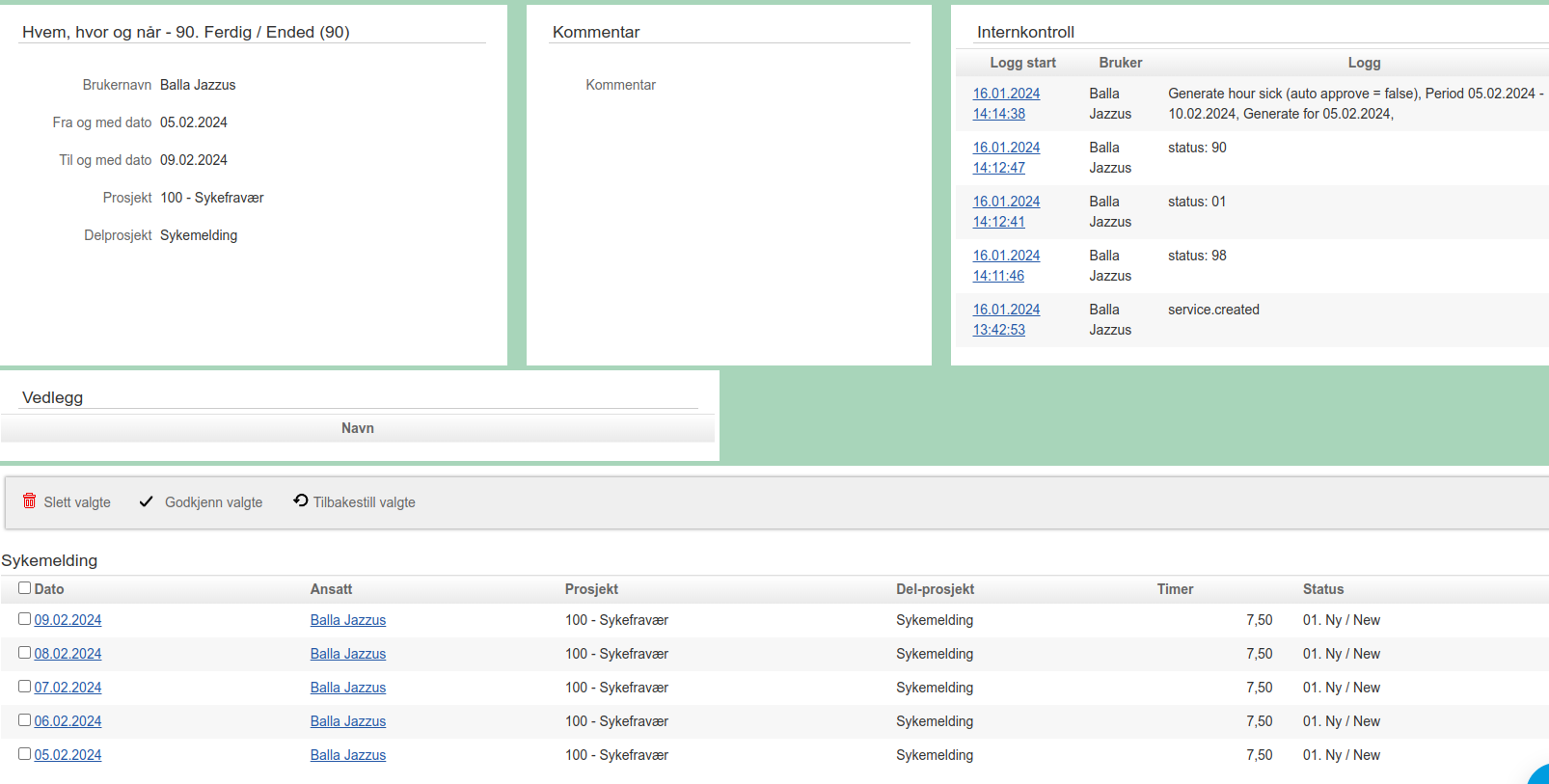Open log entry 16.01.2024 14:12:47
The height and width of the screenshot is (784, 1549).
[x=1006, y=157]
